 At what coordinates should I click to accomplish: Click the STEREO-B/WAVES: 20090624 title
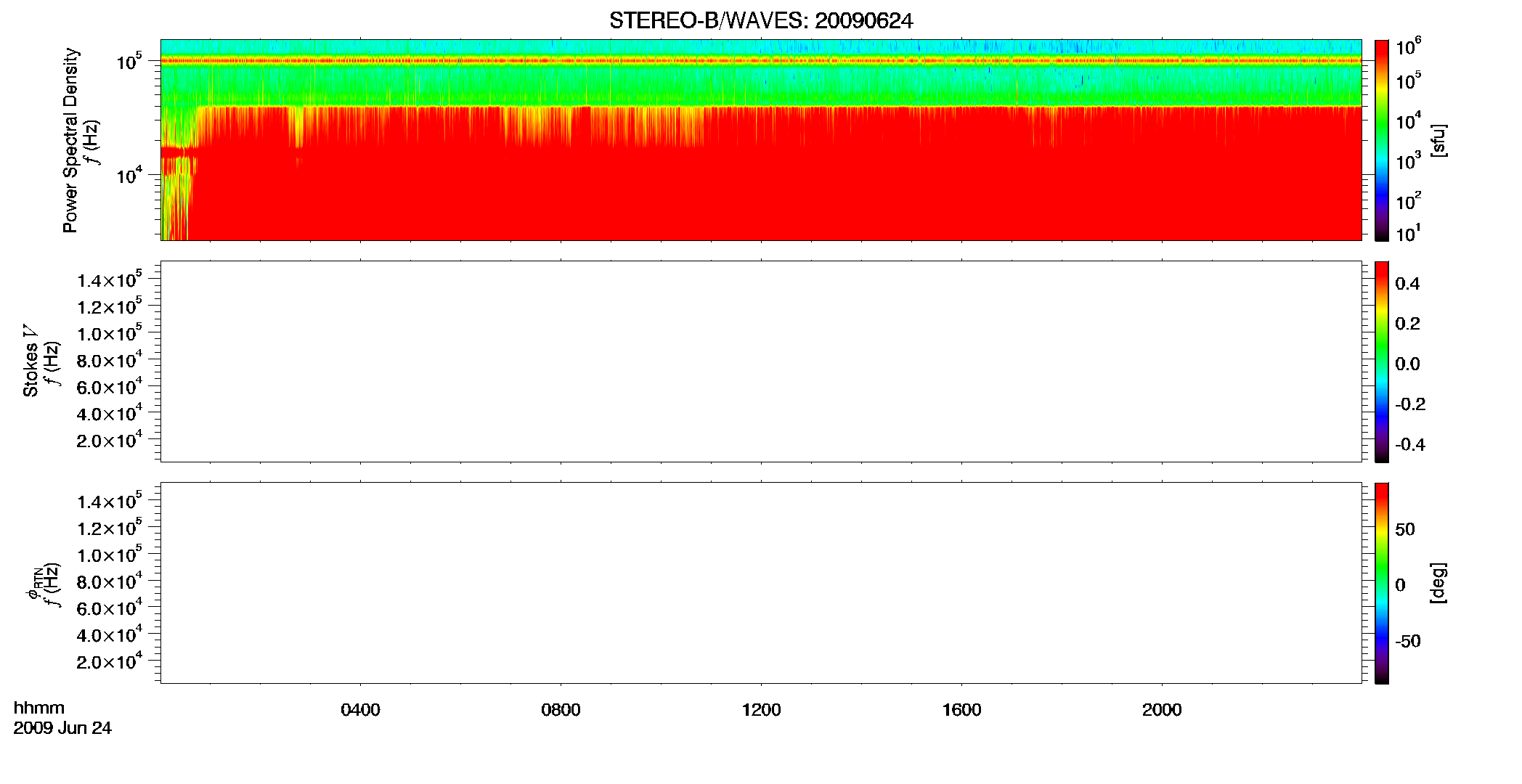tap(761, 20)
